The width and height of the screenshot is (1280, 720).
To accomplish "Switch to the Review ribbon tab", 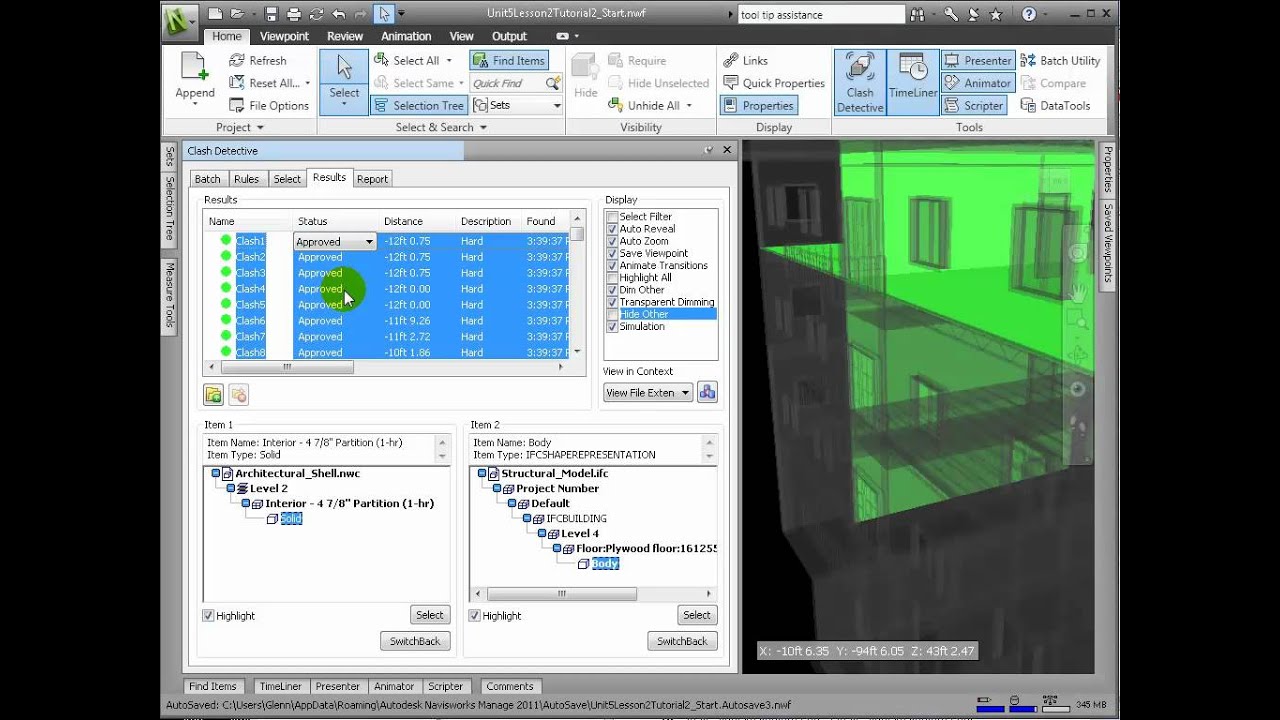I will [345, 36].
